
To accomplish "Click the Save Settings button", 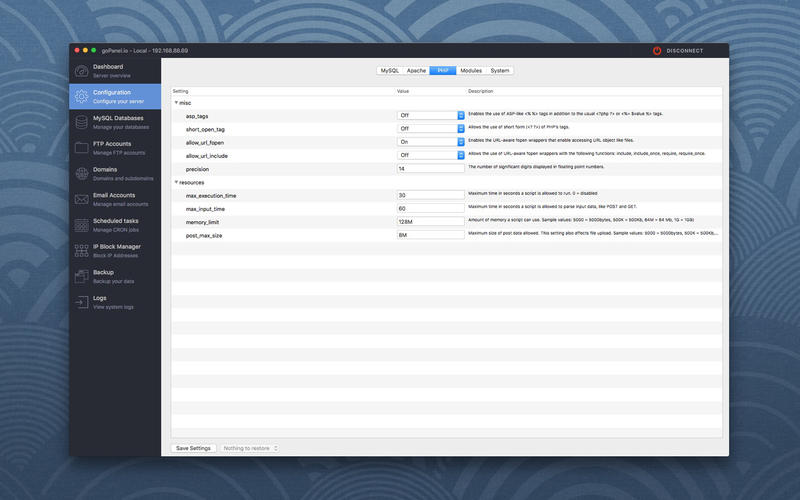I will click(x=193, y=448).
